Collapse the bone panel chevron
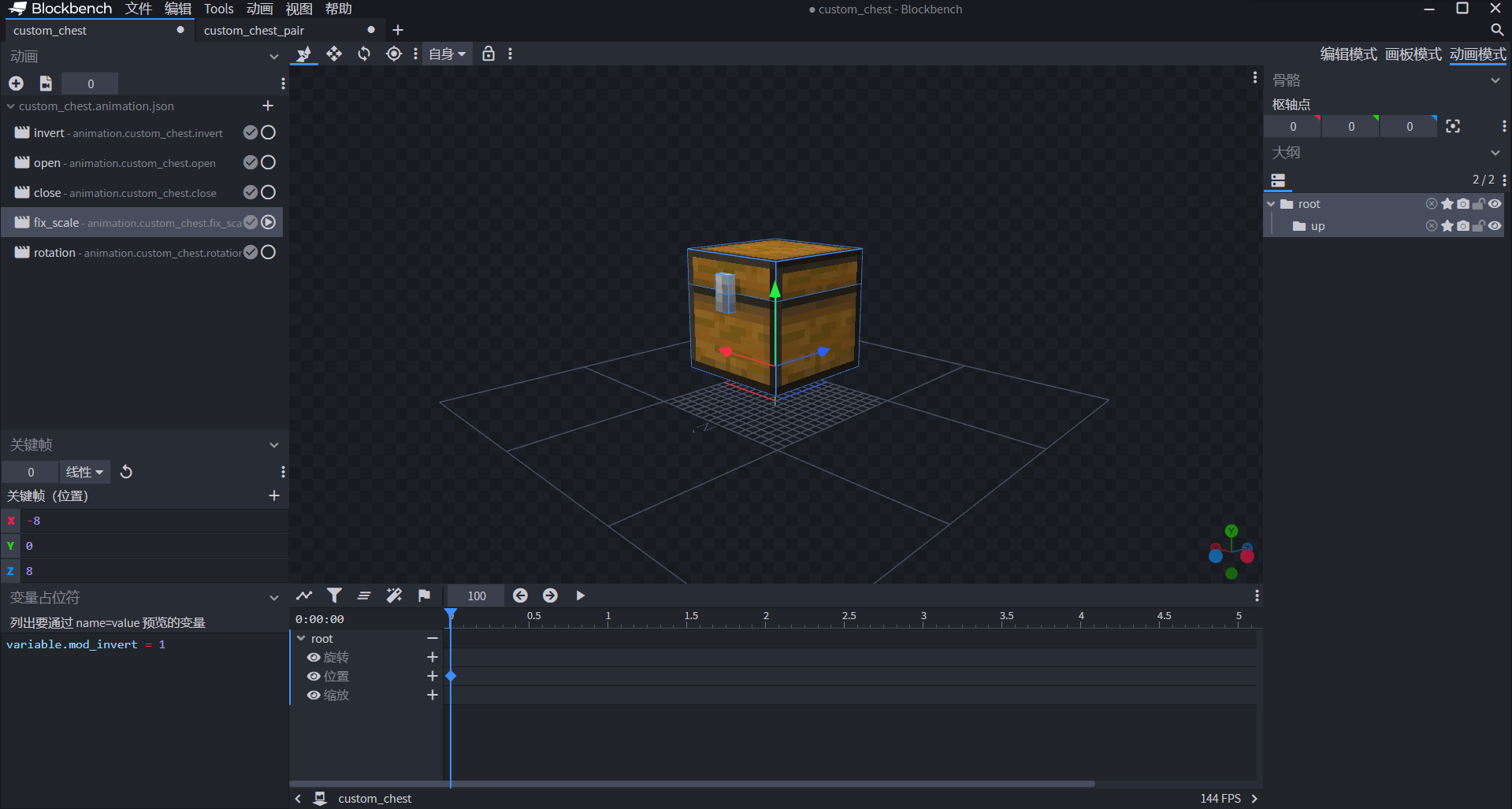This screenshot has height=809, width=1512. point(1495,80)
